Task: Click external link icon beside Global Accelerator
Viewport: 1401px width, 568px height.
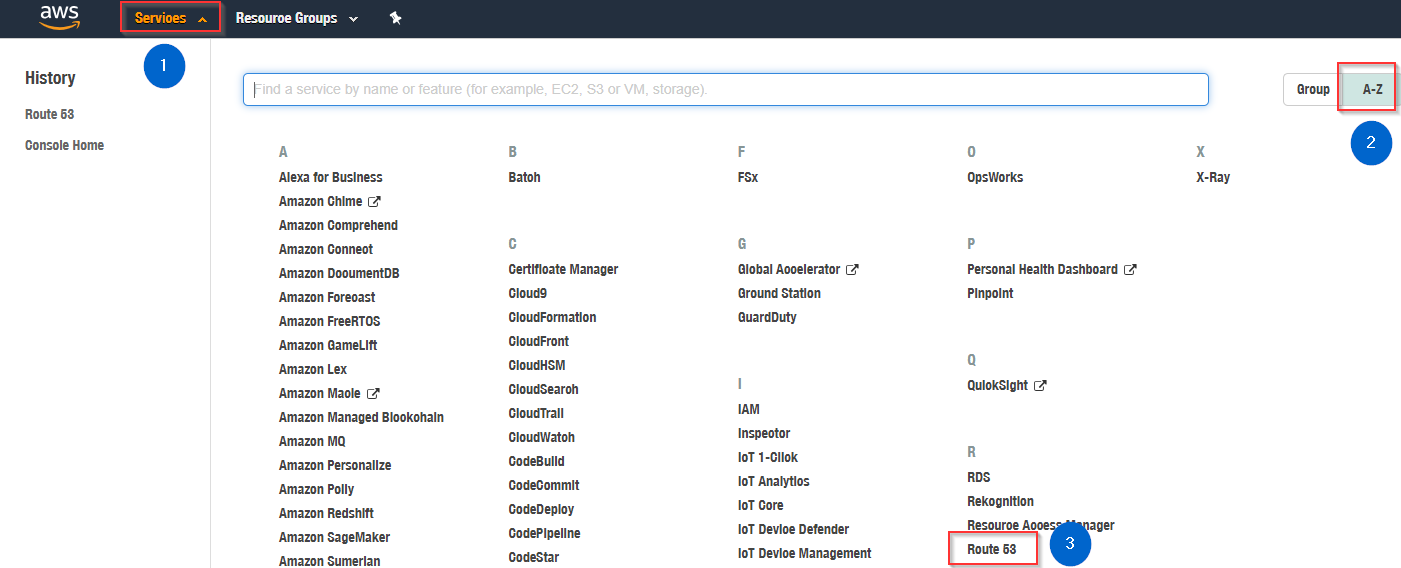Action: 852,269
